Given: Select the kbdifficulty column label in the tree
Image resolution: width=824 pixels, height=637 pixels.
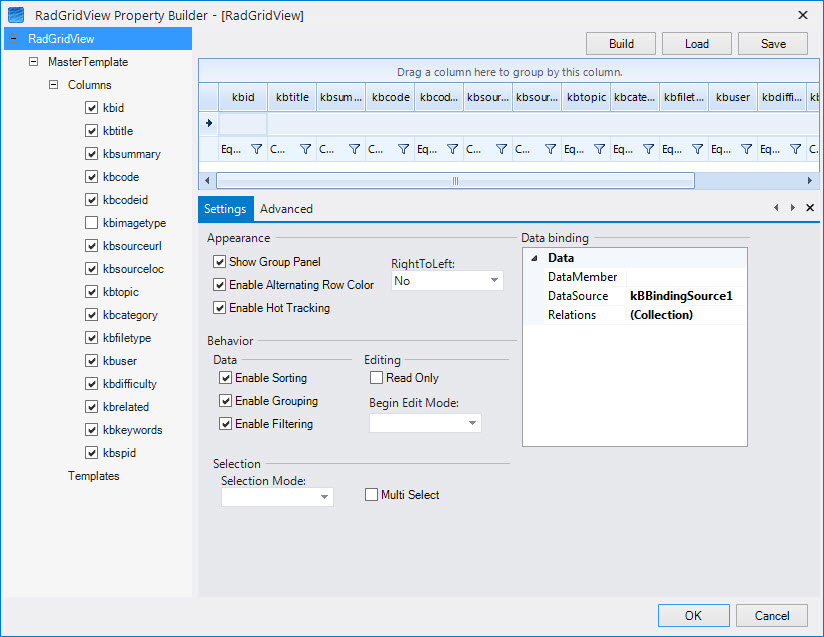Looking at the screenshot, I should pyautogui.click(x=130, y=384).
